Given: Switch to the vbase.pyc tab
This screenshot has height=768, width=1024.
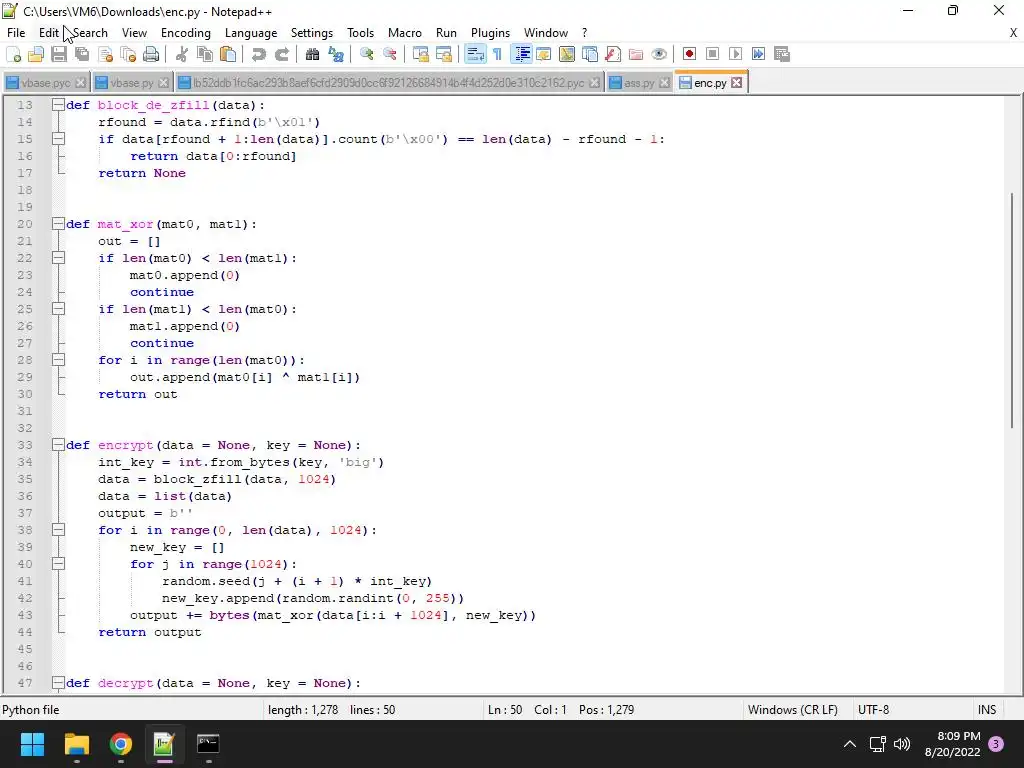Looking at the screenshot, I should pyautogui.click(x=46, y=83).
